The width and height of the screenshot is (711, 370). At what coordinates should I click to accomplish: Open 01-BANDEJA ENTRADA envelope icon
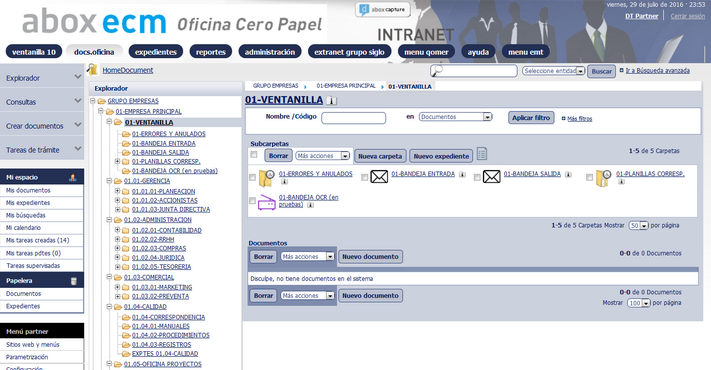[379, 176]
